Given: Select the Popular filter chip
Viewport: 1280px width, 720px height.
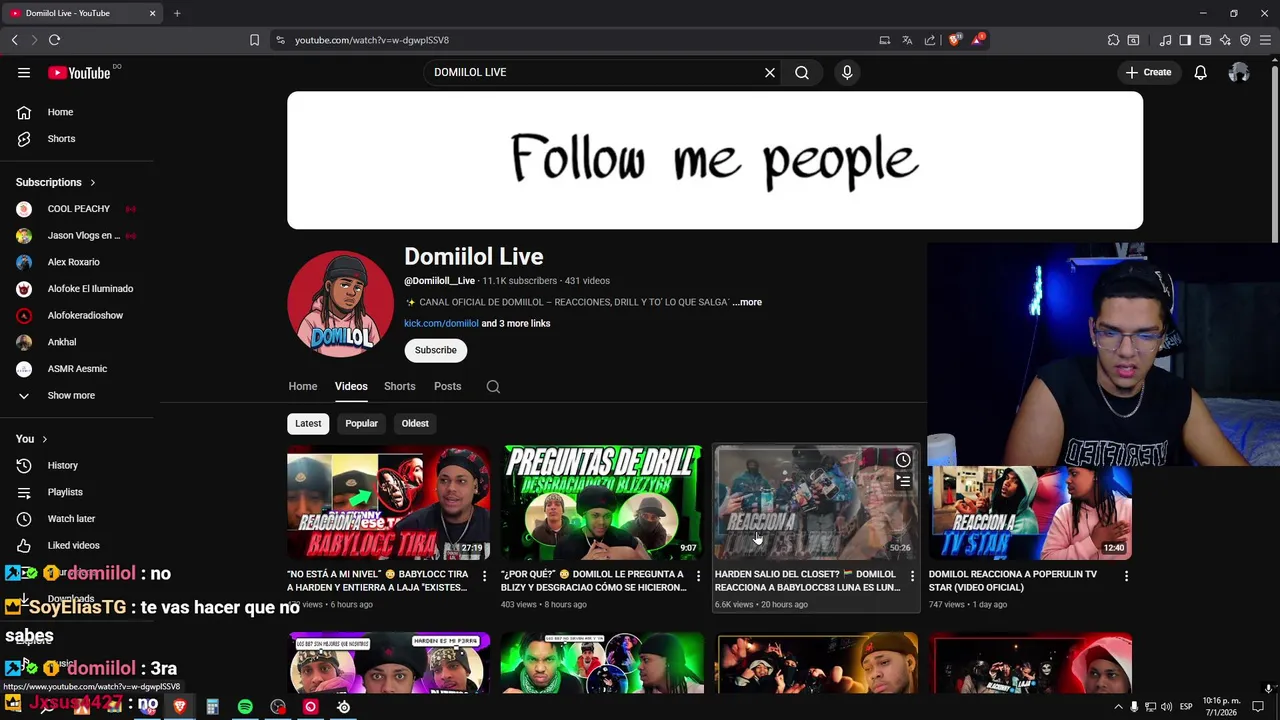Looking at the screenshot, I should [361, 424].
